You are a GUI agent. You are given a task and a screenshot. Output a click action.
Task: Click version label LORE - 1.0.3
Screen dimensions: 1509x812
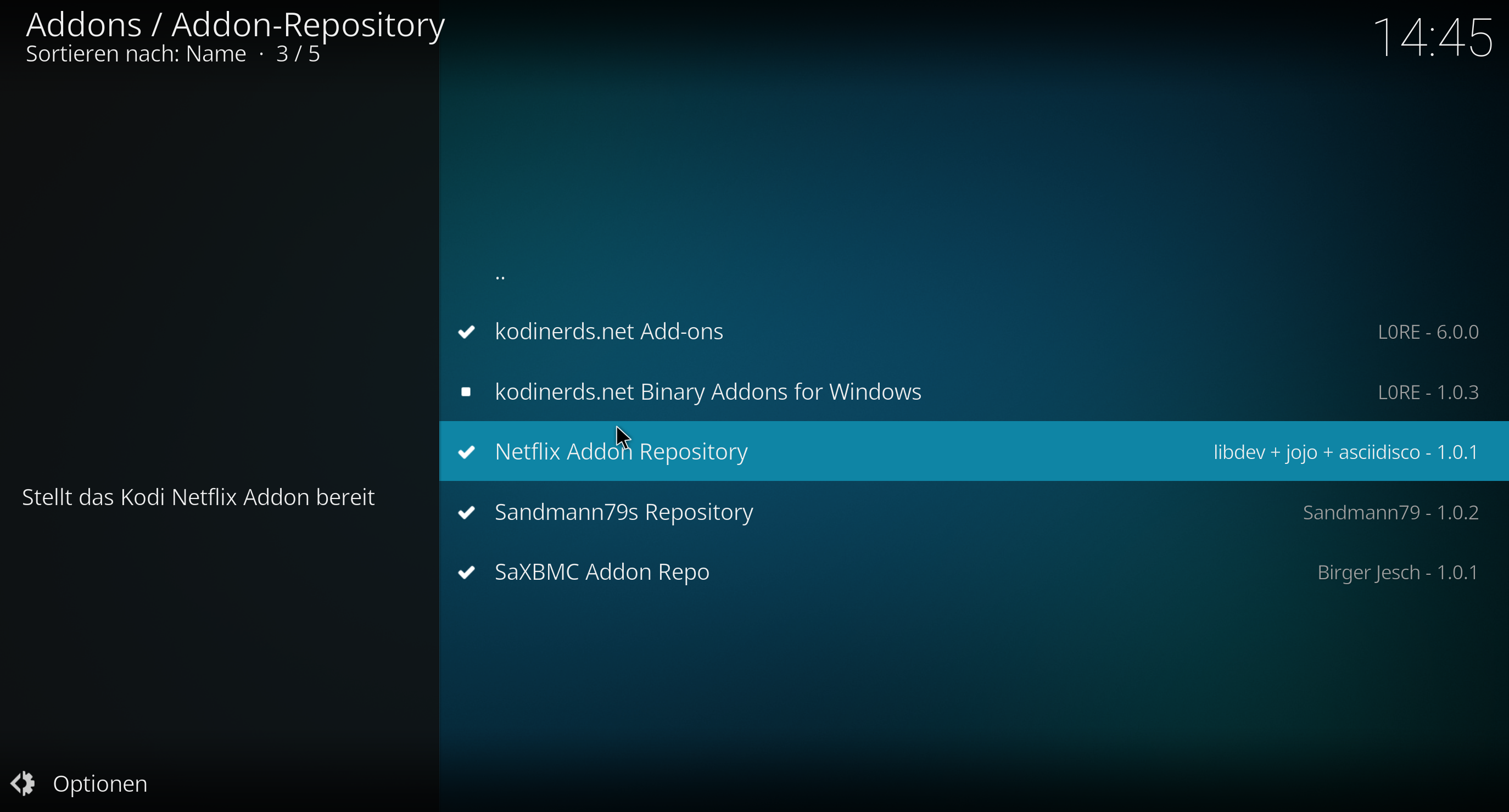coord(1428,392)
